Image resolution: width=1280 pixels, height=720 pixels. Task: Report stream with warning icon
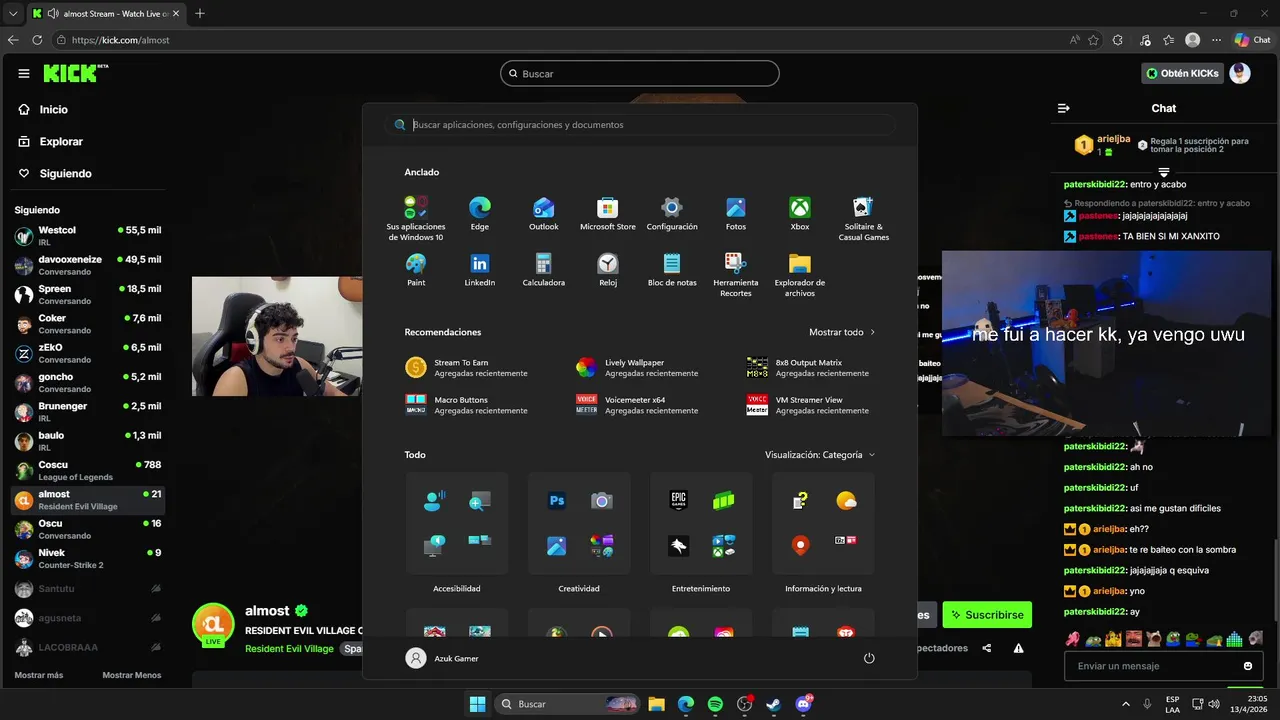coord(1018,648)
